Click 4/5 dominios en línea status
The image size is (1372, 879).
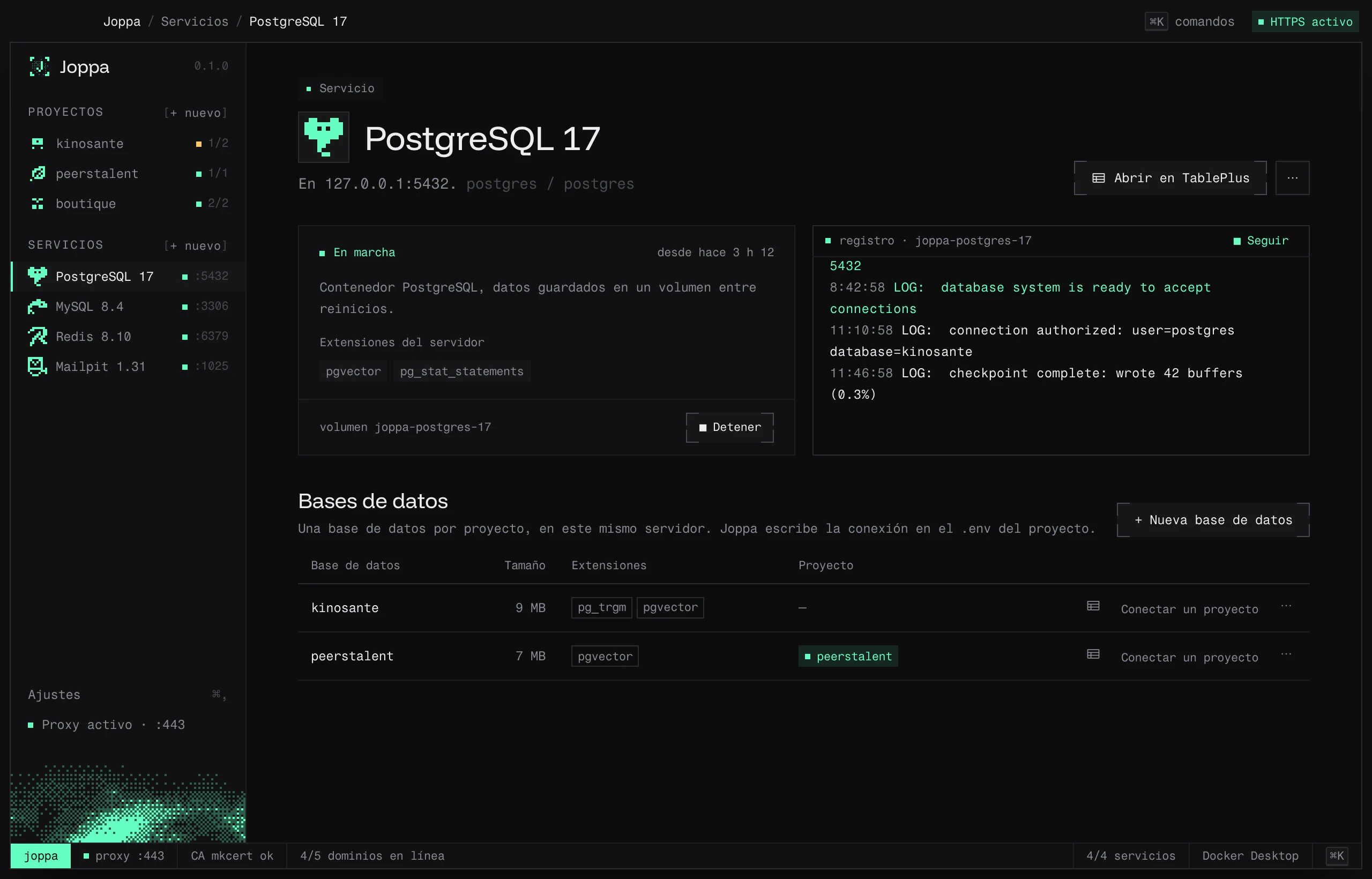pos(372,855)
